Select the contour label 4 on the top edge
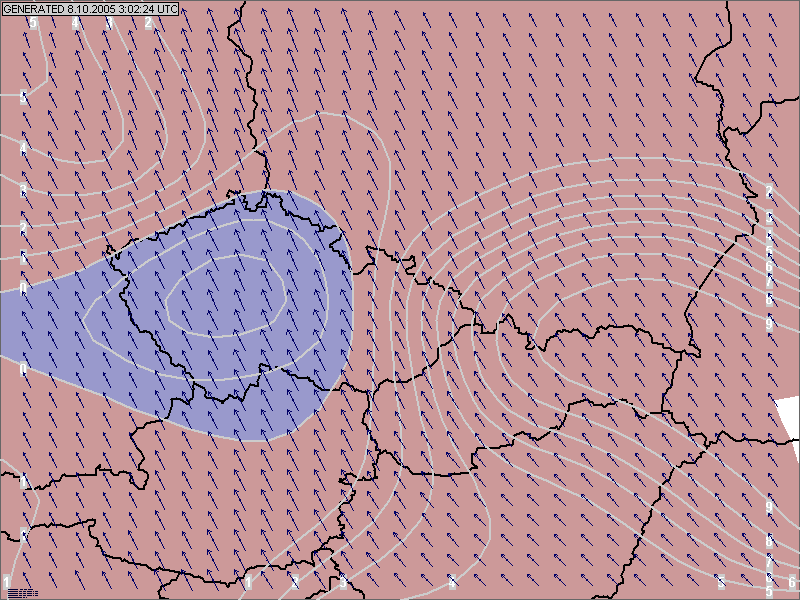Screen dimensions: 800x600 [75, 22]
